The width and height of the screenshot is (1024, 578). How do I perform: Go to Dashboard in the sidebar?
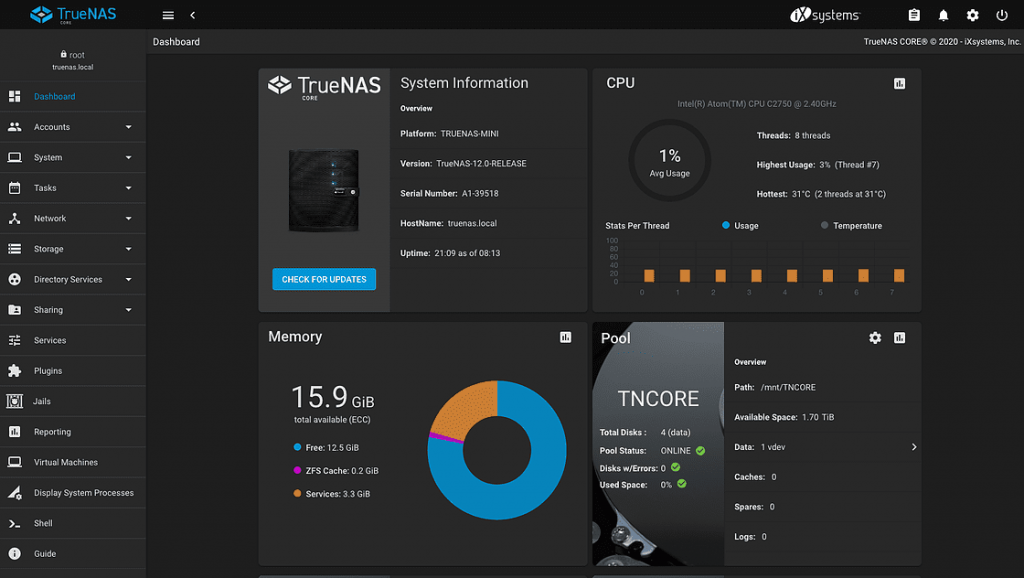tap(72, 97)
